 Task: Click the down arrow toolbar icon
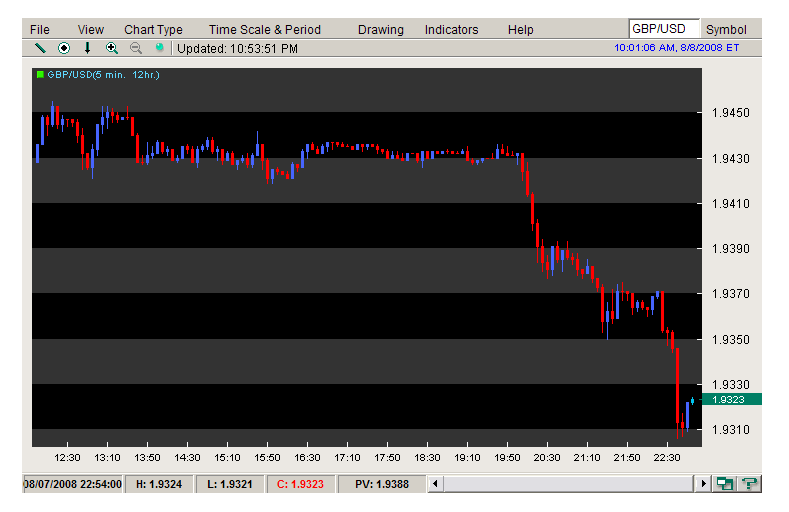87,47
